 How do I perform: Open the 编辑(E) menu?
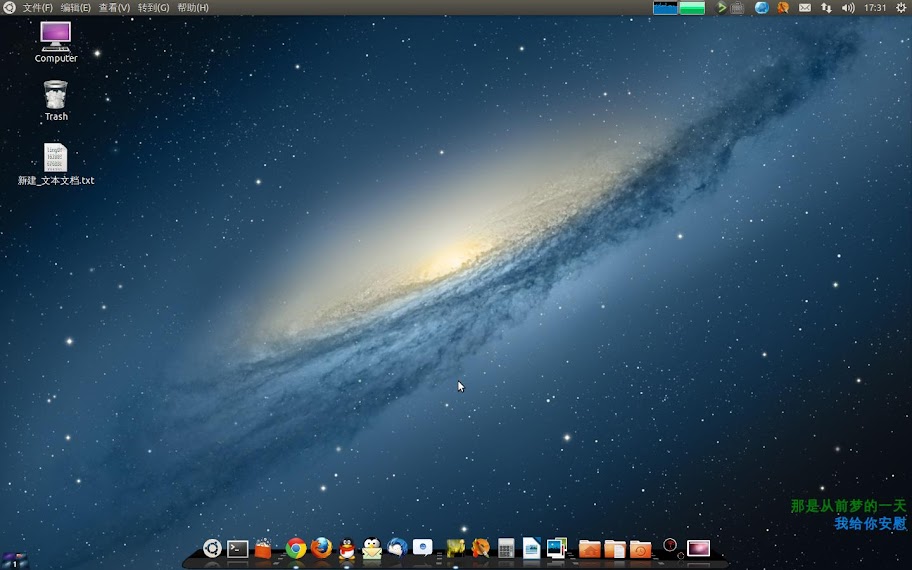click(x=76, y=8)
